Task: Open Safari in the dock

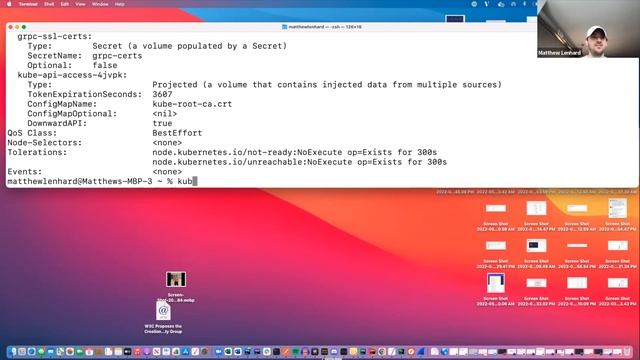Action: [31, 351]
